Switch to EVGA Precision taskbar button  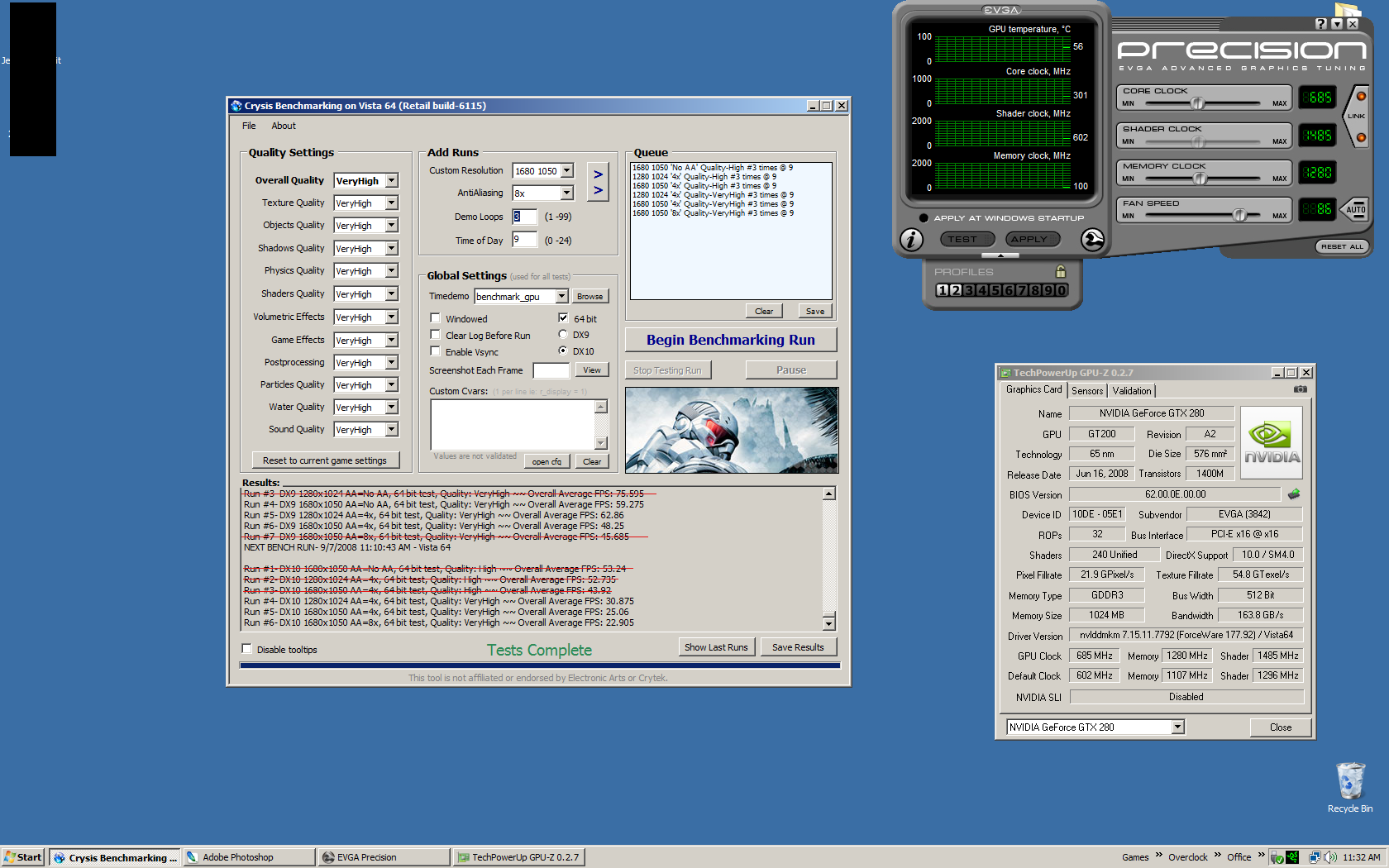[x=384, y=857]
